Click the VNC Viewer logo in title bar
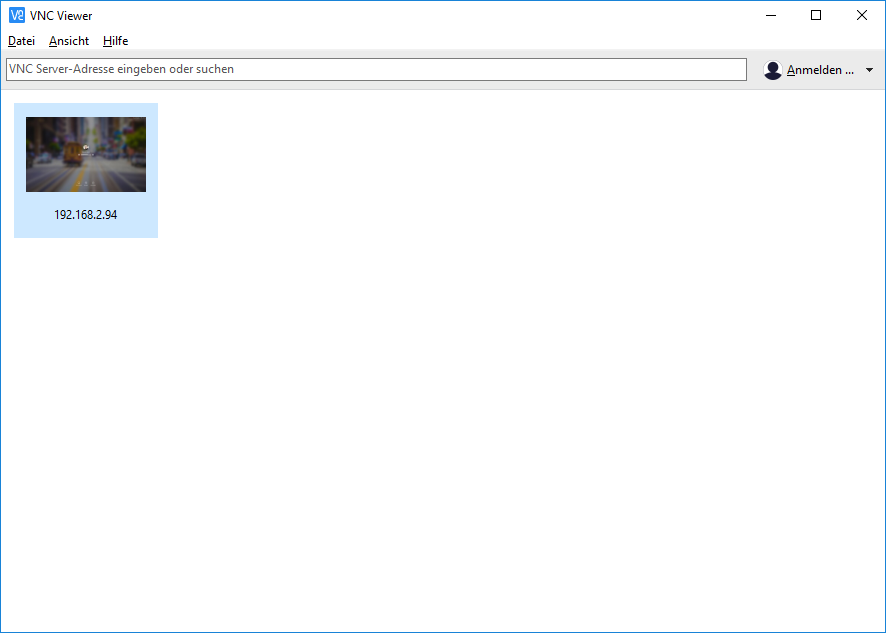886x633 pixels. [16, 15]
